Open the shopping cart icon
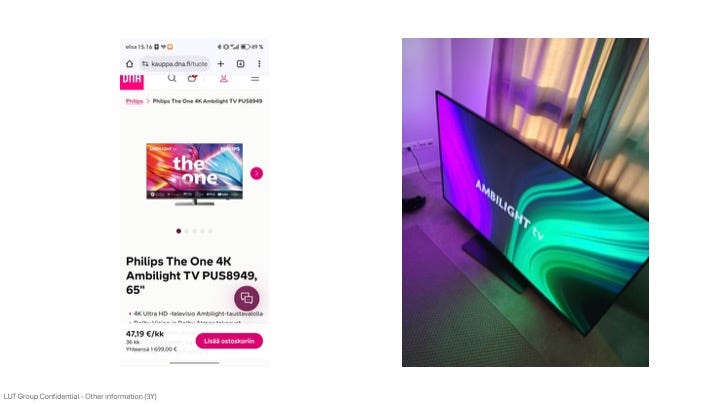The width and height of the screenshot is (720, 405). [x=192, y=79]
